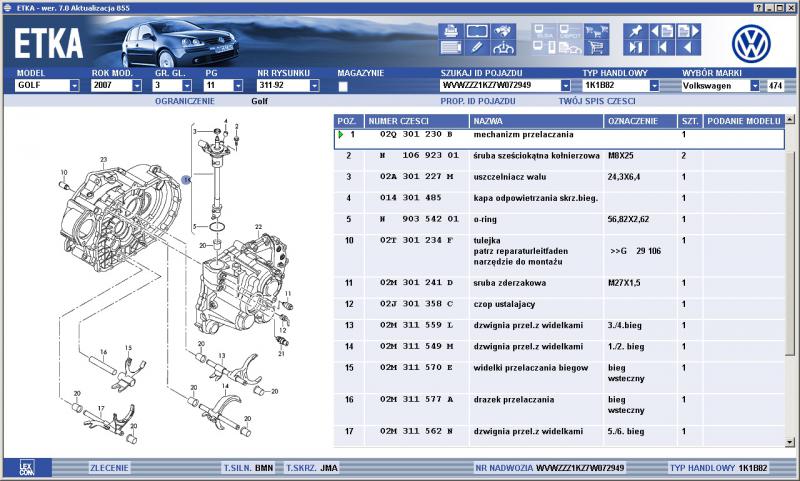800x481 pixels.
Task: Click ZLECENIE in the status bar
Action: 109,468
